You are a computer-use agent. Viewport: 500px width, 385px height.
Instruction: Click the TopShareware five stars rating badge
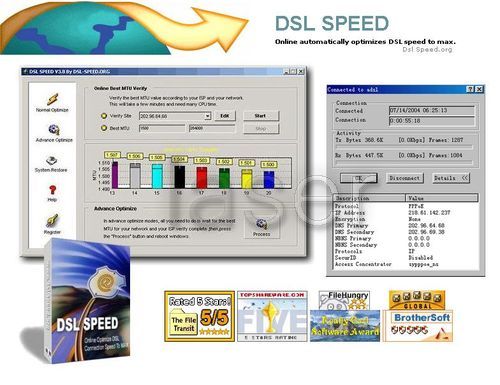[x=272, y=316]
